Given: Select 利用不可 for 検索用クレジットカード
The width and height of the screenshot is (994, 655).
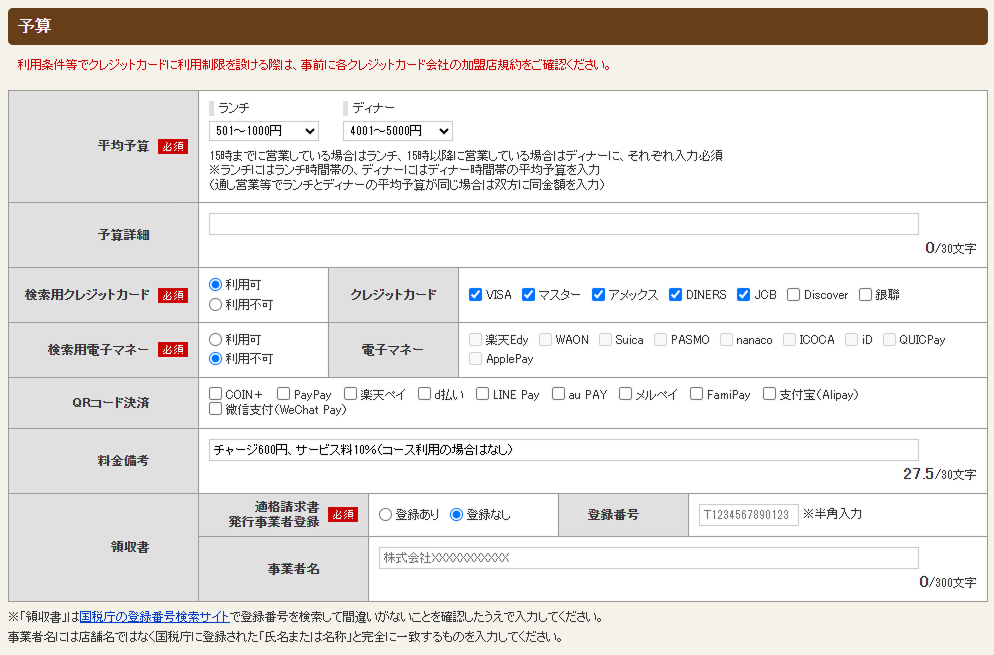Looking at the screenshot, I should [x=216, y=304].
